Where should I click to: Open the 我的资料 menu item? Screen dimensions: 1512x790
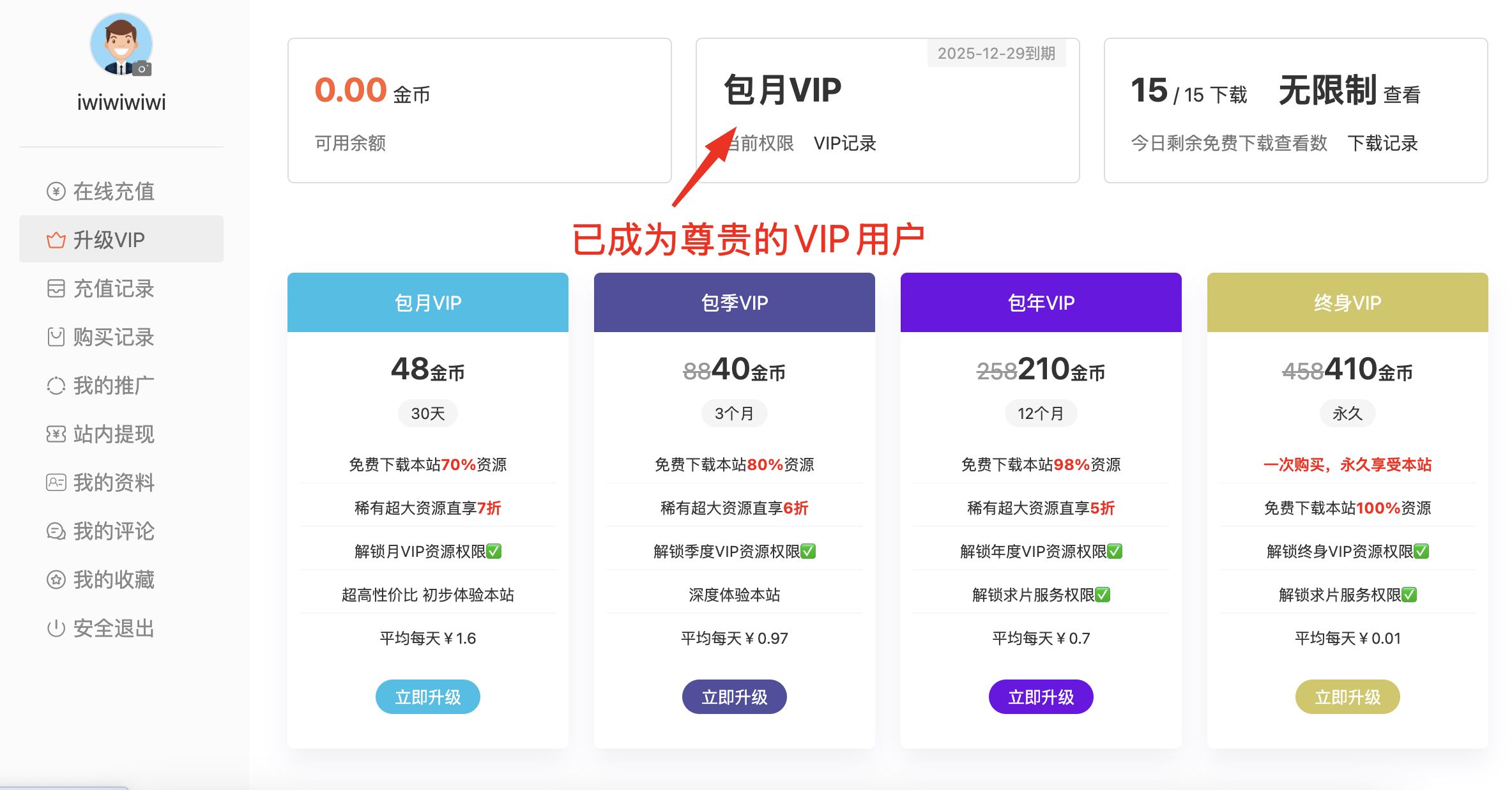pos(114,482)
